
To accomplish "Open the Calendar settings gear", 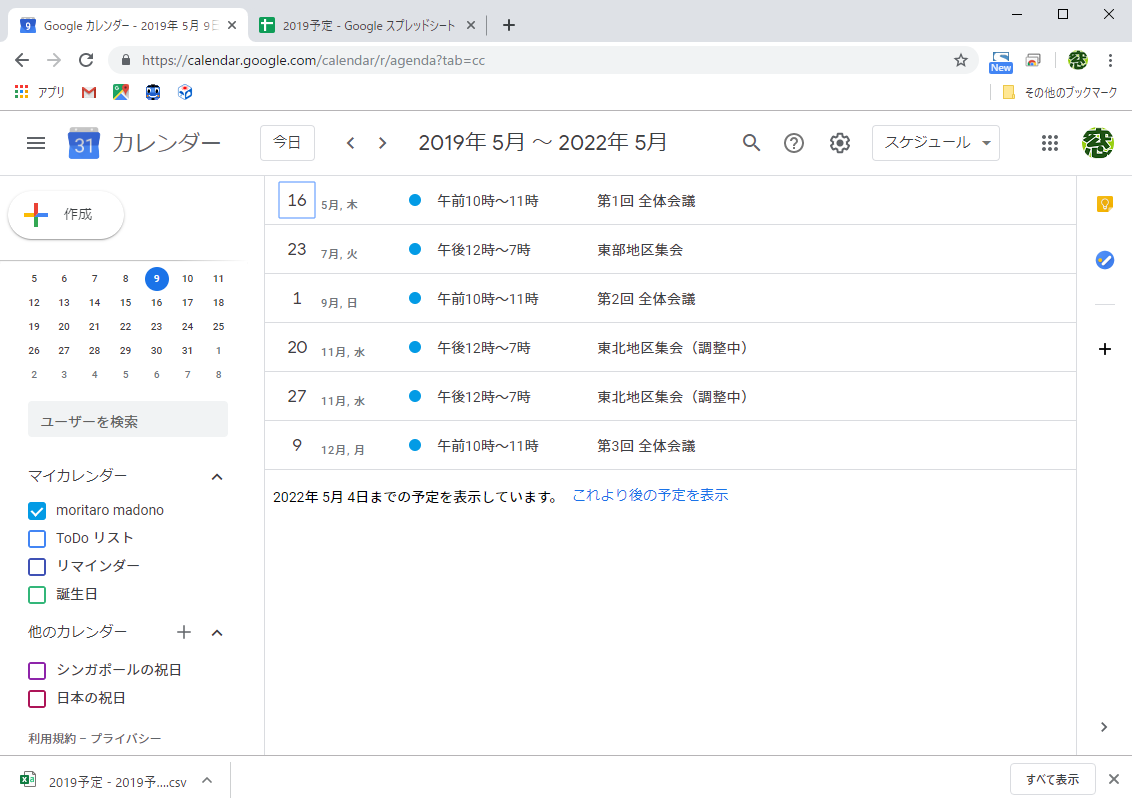I will [x=839, y=143].
